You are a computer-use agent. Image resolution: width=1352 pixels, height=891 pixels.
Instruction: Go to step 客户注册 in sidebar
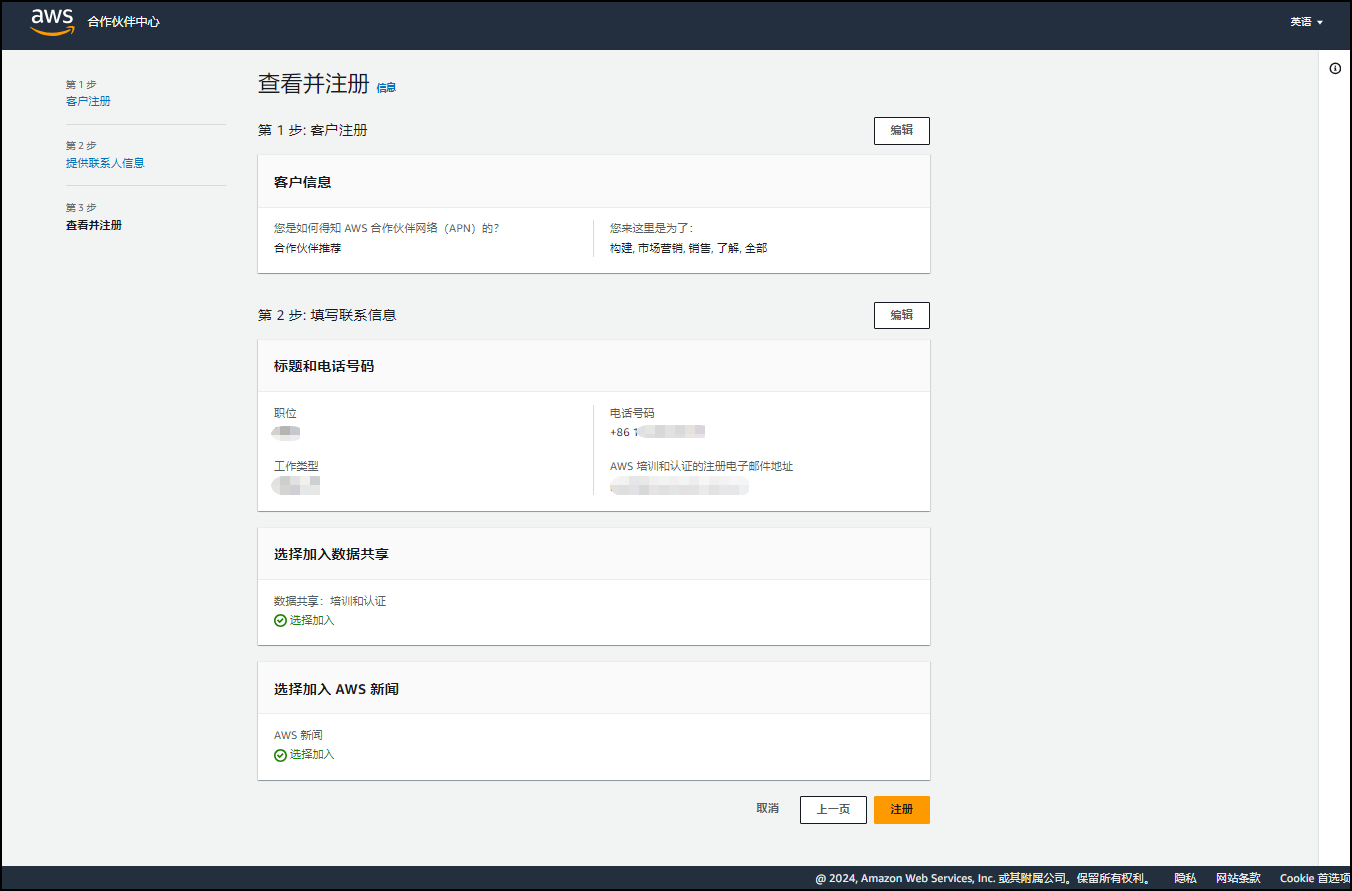pos(88,102)
